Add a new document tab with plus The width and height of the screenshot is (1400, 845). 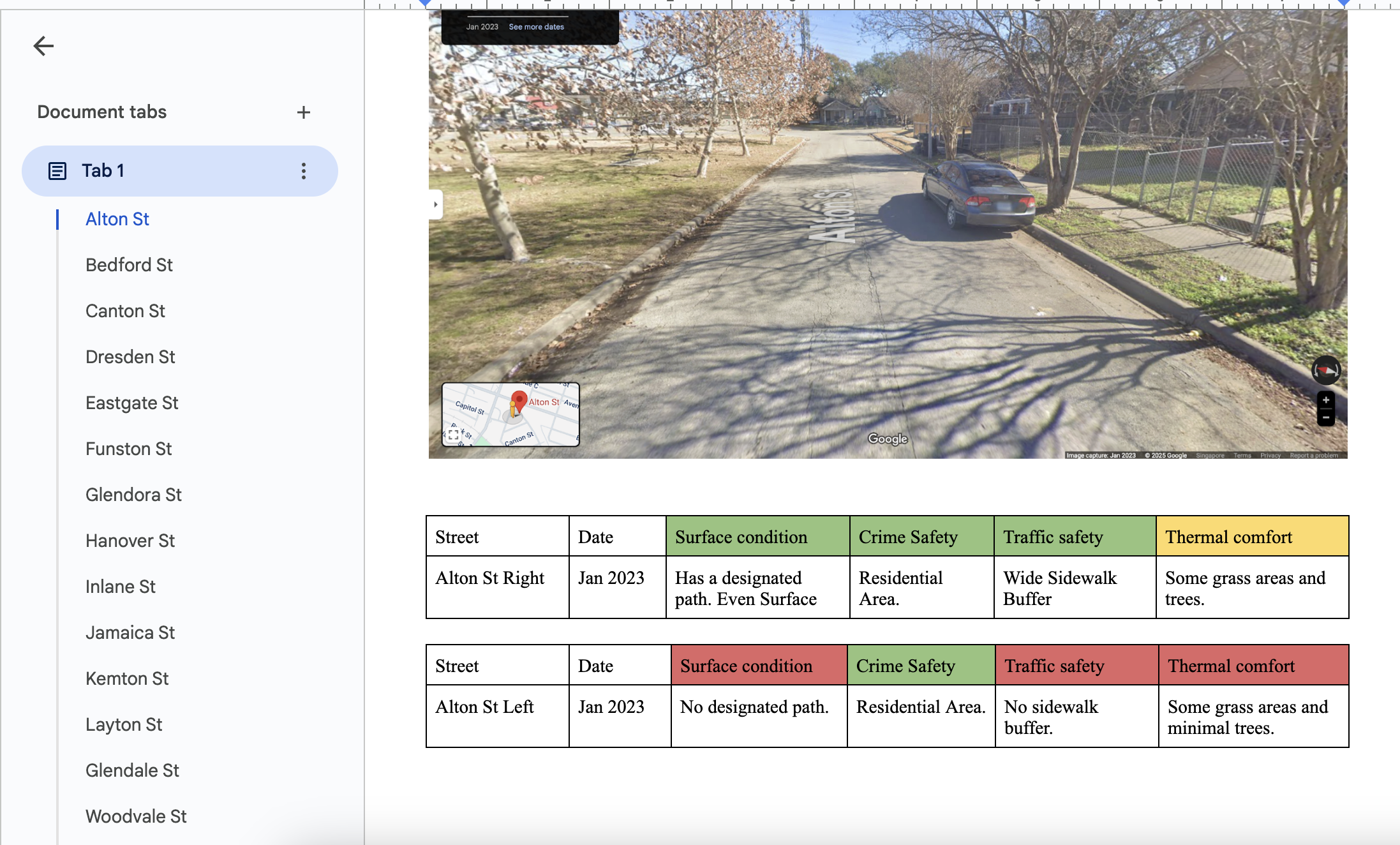pyautogui.click(x=303, y=112)
